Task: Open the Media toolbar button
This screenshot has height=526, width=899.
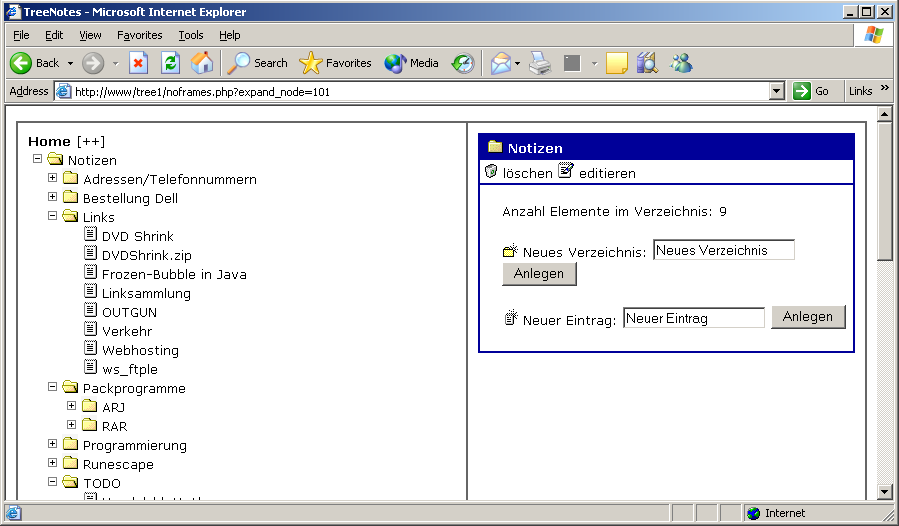Action: pos(411,63)
